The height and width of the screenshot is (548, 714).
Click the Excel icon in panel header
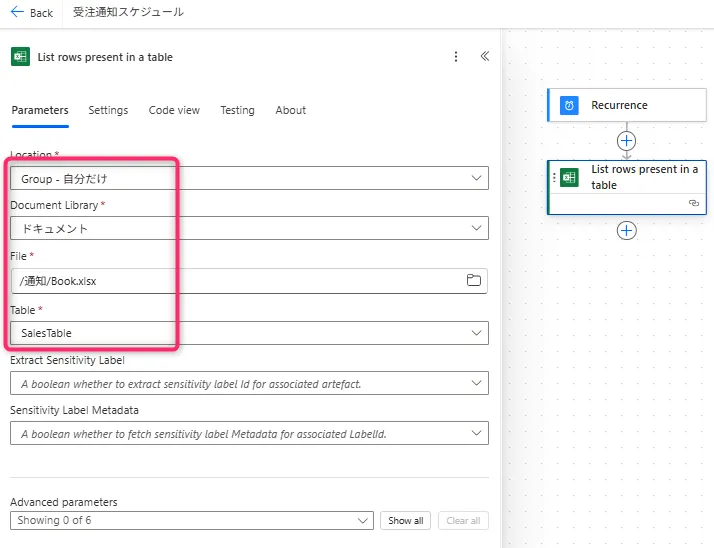[x=20, y=57]
